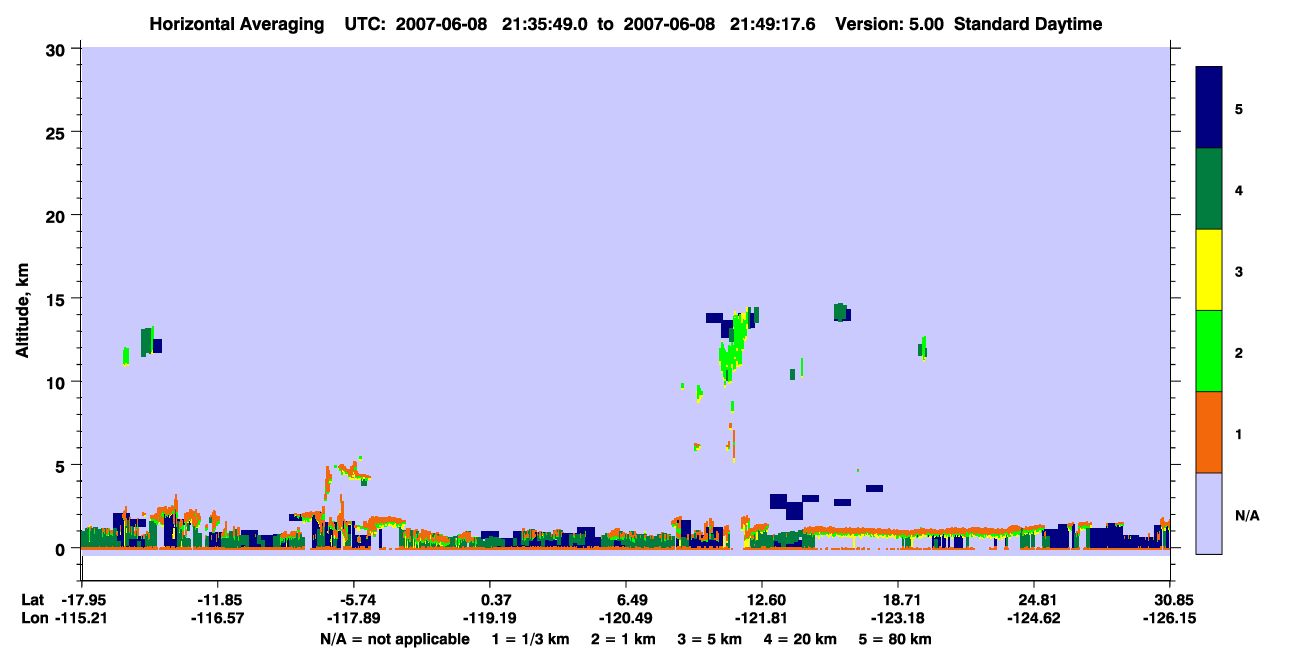Click the 'Lon' row label

pyautogui.click(x=33, y=619)
